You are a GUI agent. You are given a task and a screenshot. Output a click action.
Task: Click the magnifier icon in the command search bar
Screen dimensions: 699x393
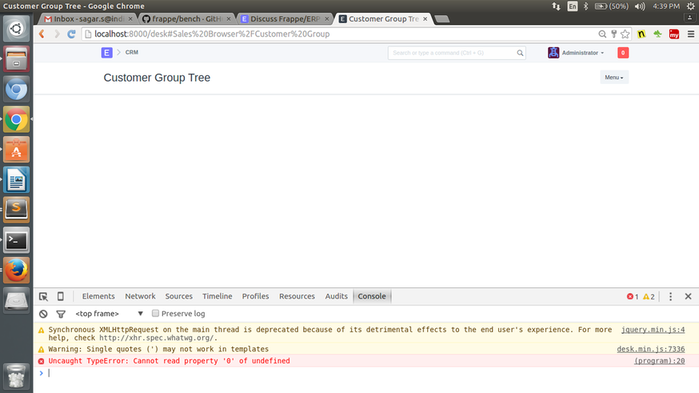coord(520,53)
